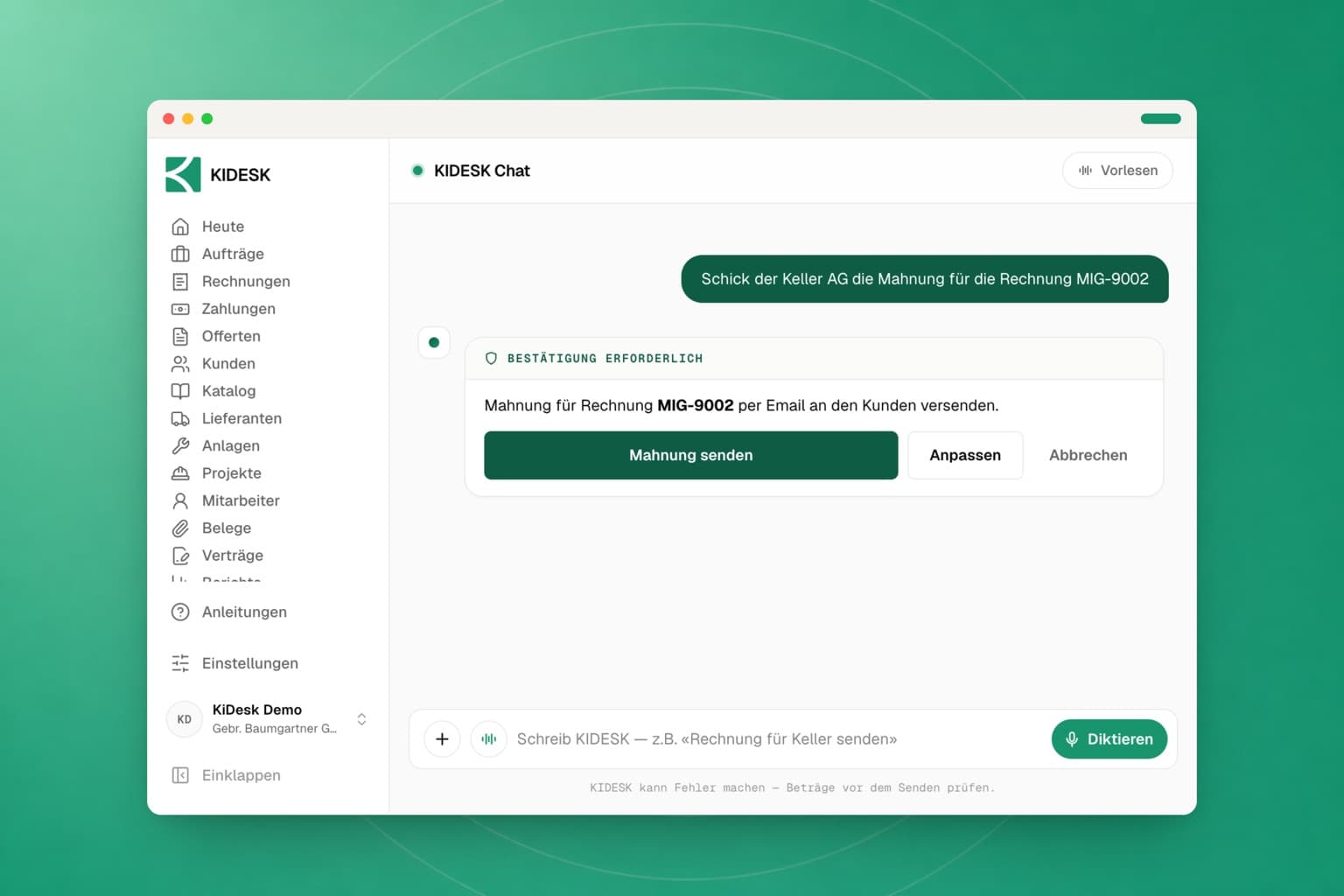Click the sent message about Keller AG
The height and width of the screenshot is (896, 1344).
click(925, 279)
